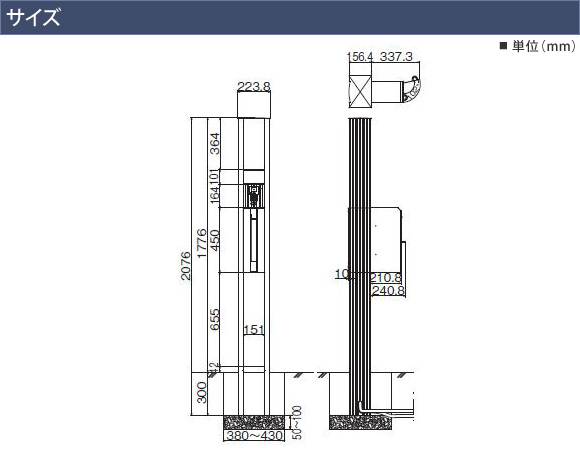Click the 1776 height dimension label
The width and height of the screenshot is (580, 460).
click(x=202, y=243)
